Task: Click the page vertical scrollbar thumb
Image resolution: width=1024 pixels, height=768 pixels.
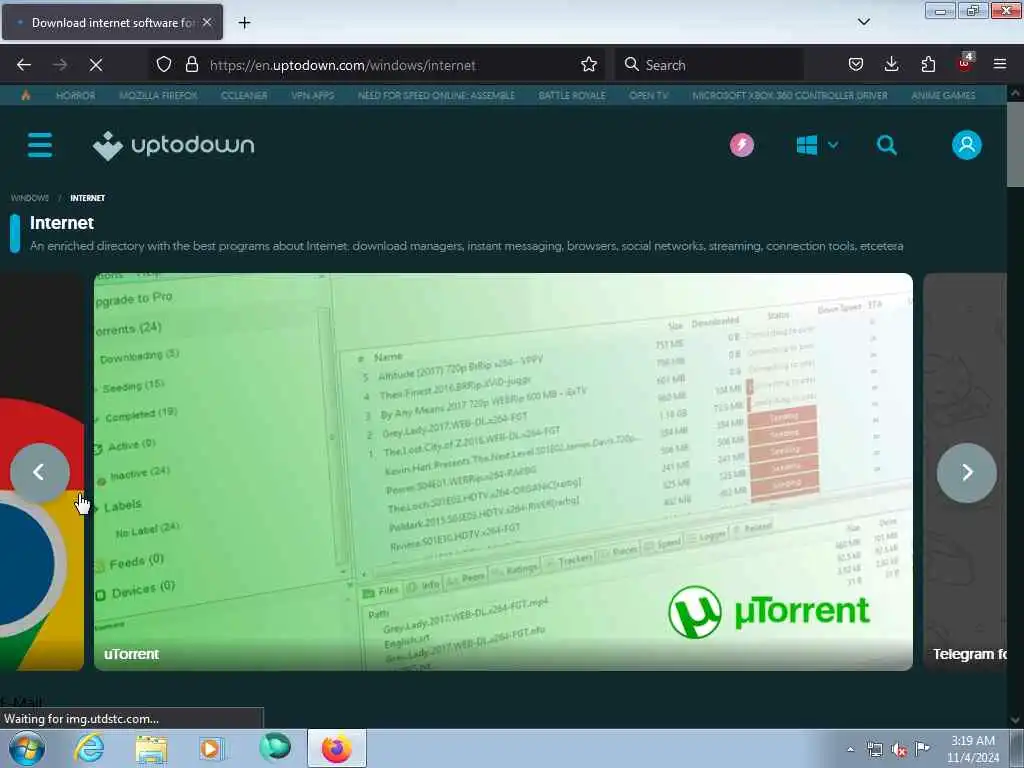Action: pos(1015,144)
